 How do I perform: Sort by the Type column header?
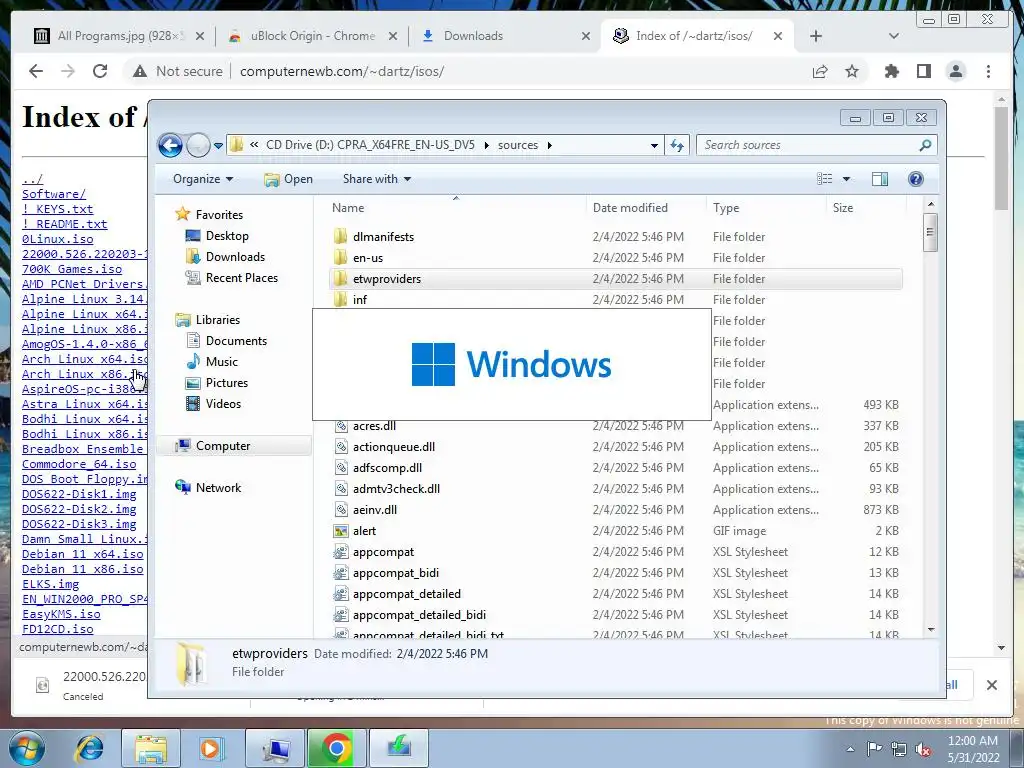click(726, 208)
